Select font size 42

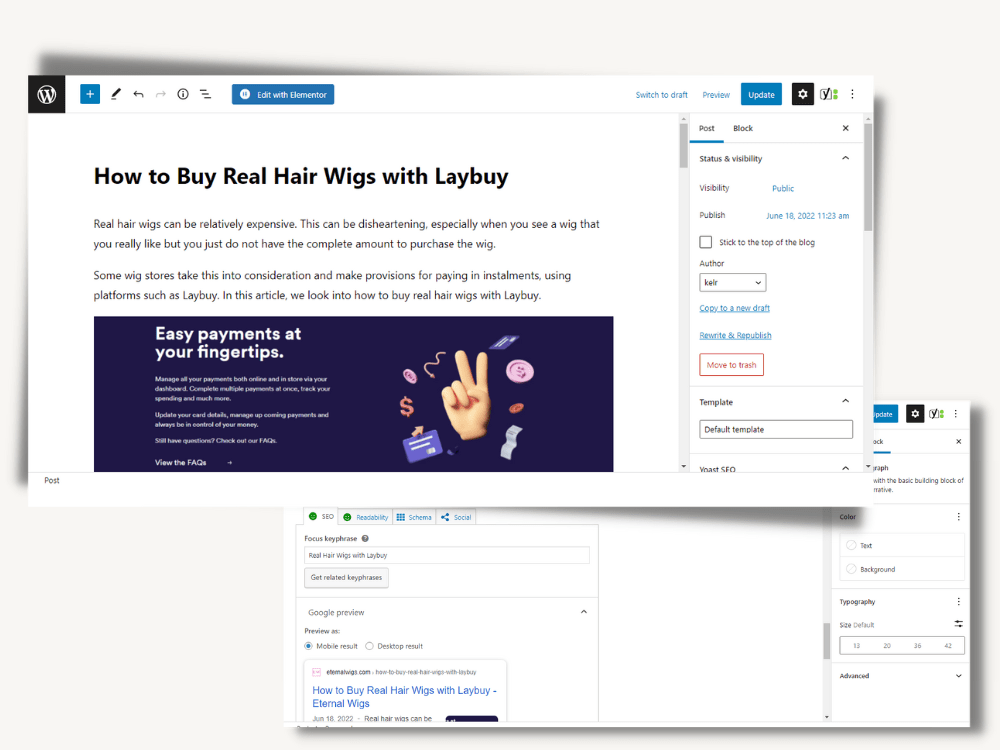[948, 645]
